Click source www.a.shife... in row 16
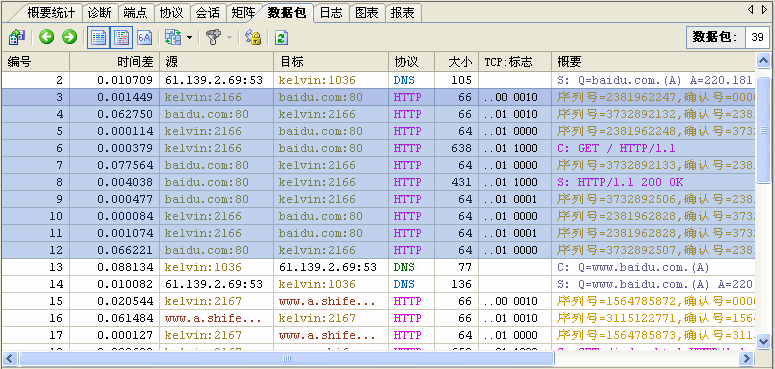The image size is (775, 369). click(x=214, y=318)
